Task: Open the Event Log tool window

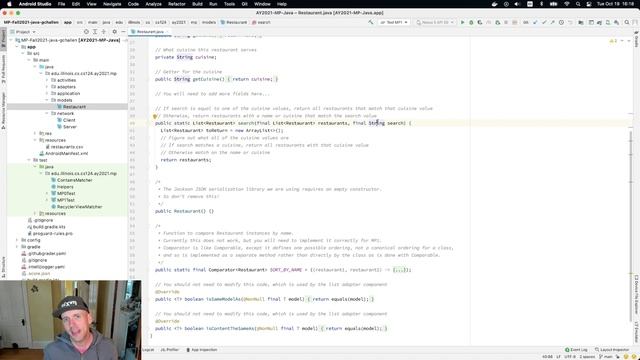Action: click(x=576, y=350)
